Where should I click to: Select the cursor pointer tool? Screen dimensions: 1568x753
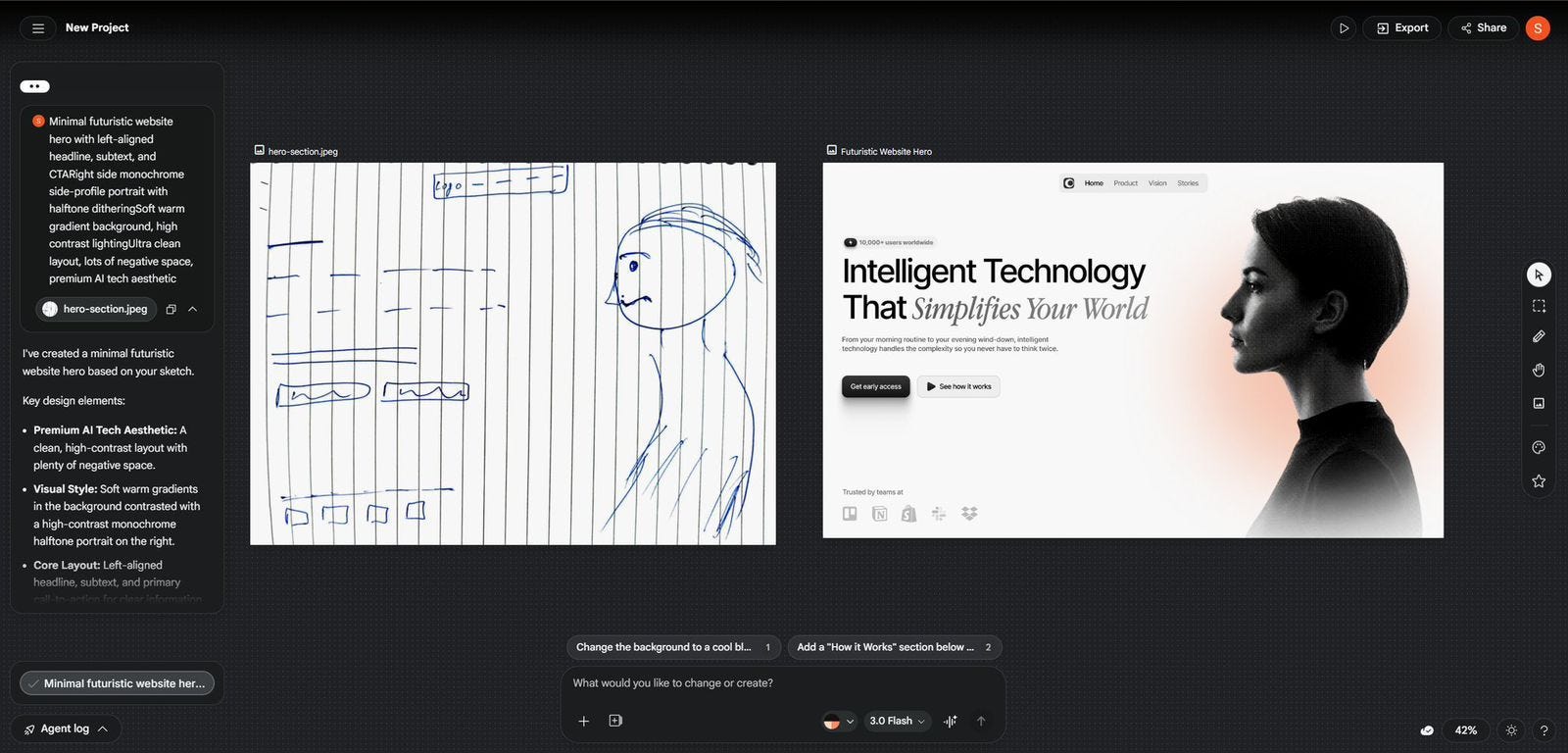[1539, 275]
